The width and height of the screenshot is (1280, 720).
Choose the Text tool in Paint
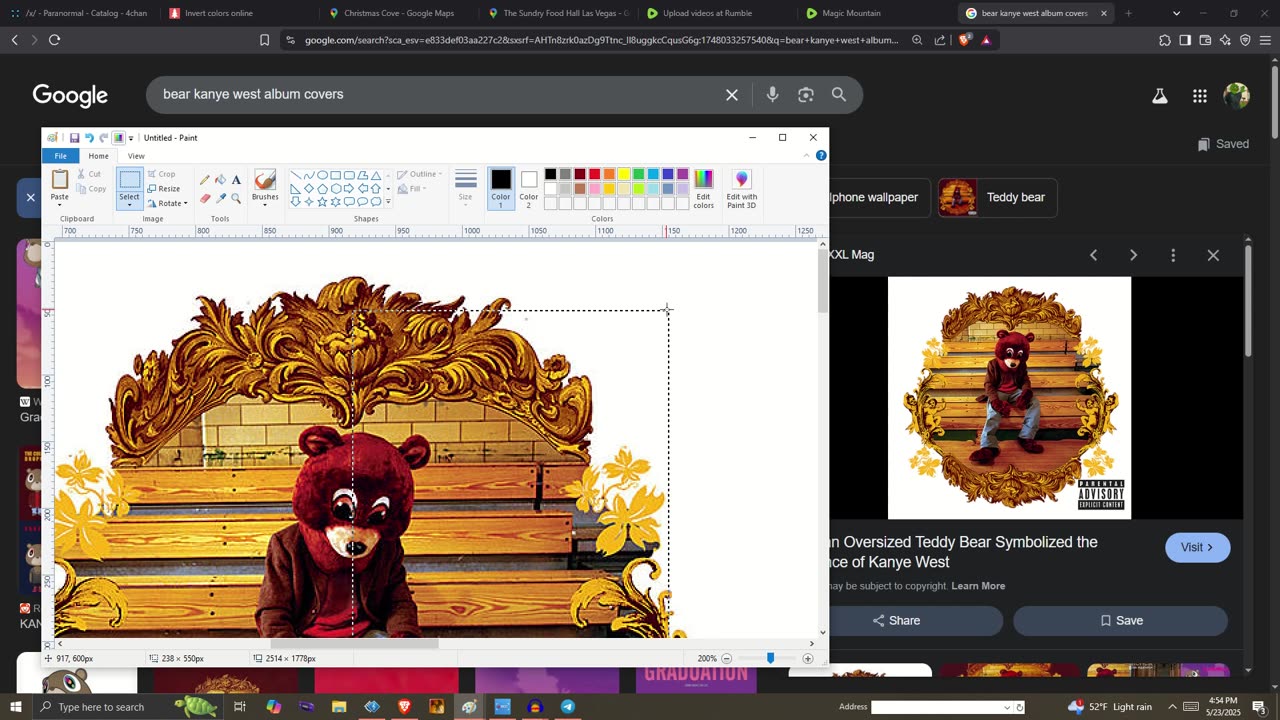(236, 180)
